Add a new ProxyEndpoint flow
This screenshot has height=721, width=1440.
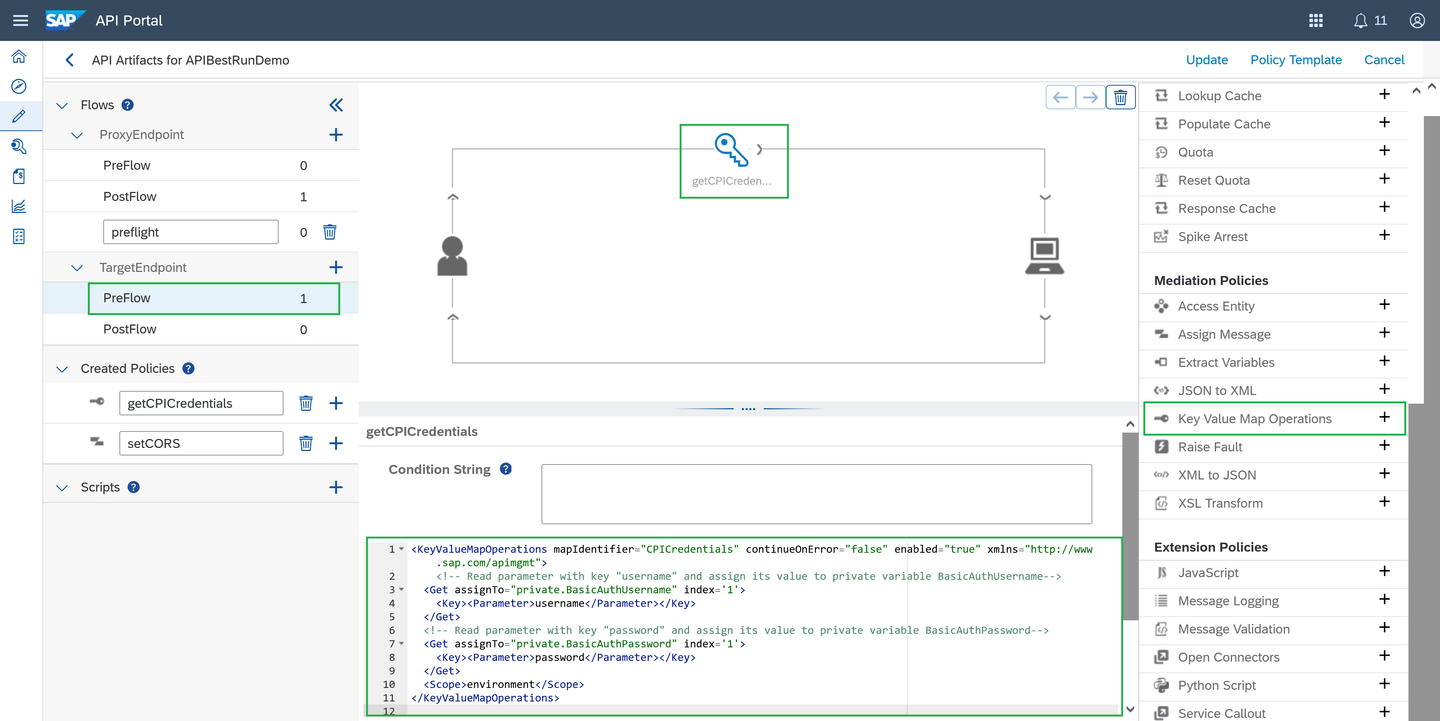pos(336,135)
